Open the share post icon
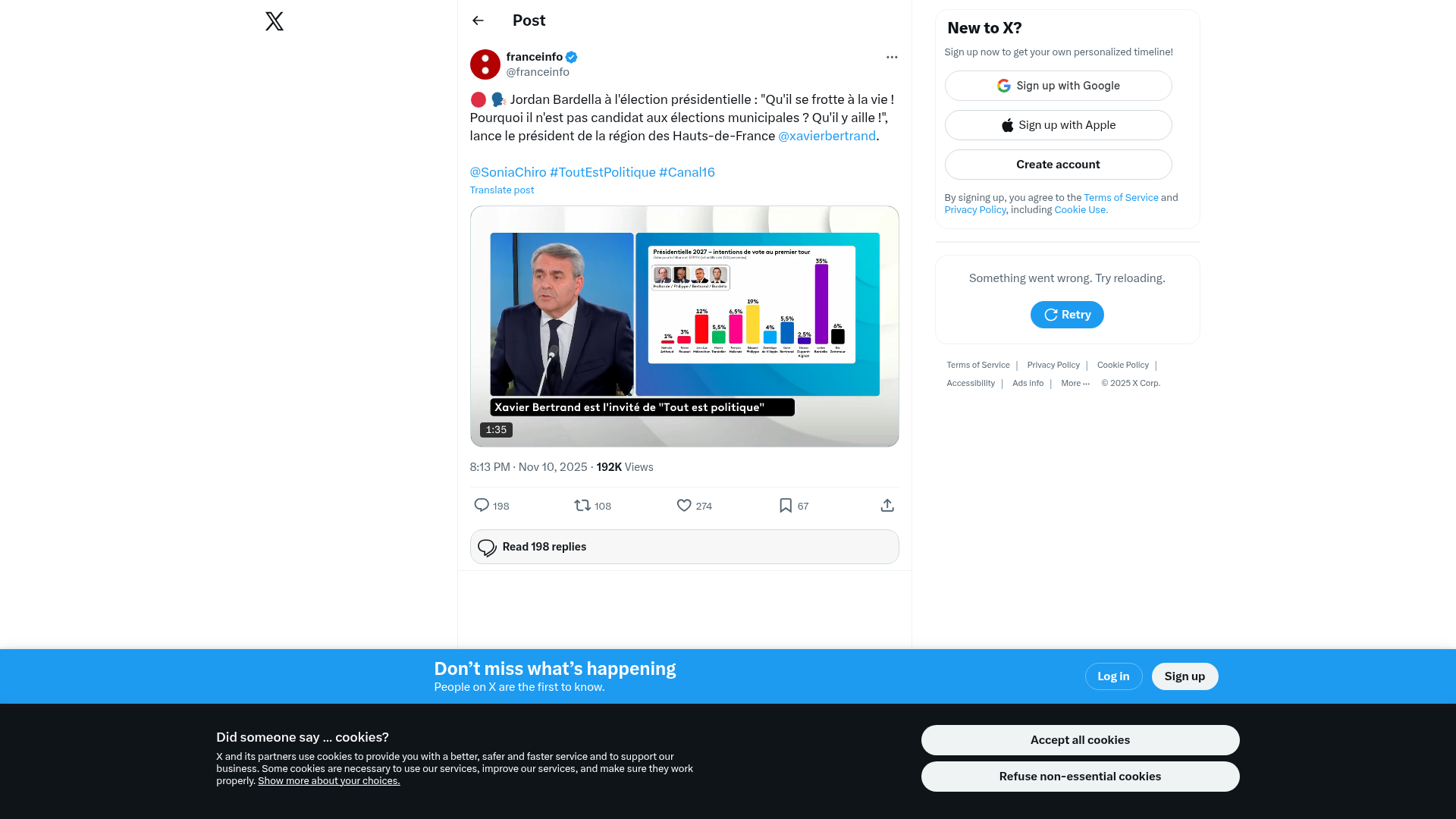The height and width of the screenshot is (819, 1456). (887, 505)
